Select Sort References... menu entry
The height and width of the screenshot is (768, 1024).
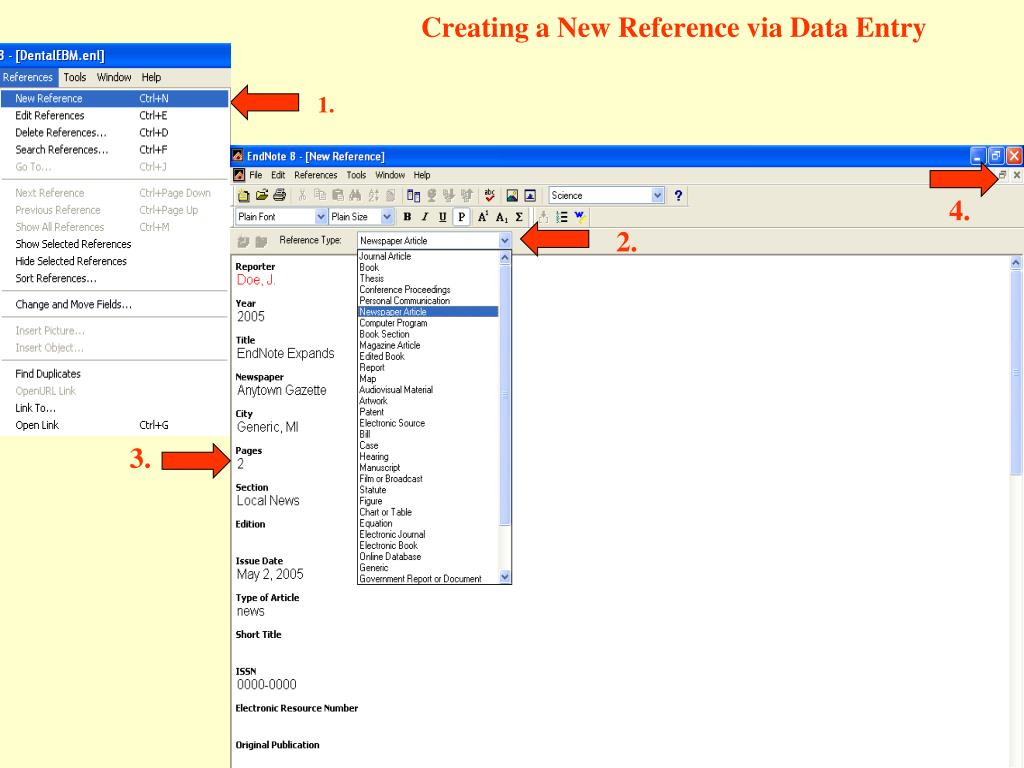click(115, 278)
